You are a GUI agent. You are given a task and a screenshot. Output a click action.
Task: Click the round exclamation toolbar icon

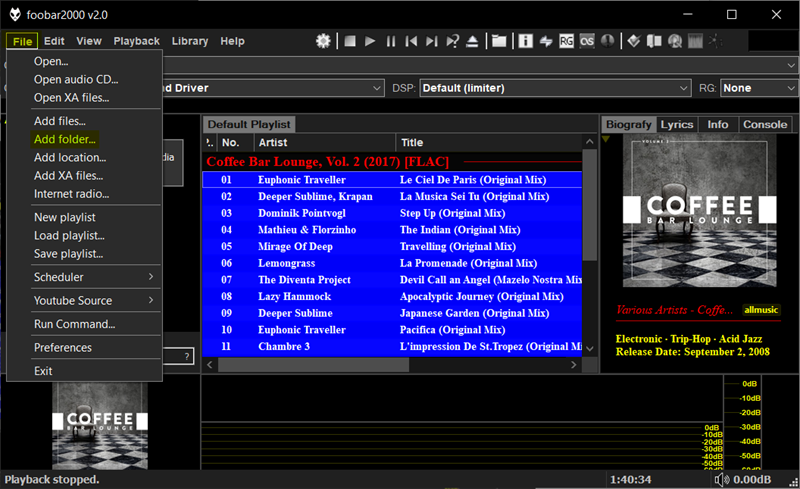point(607,41)
